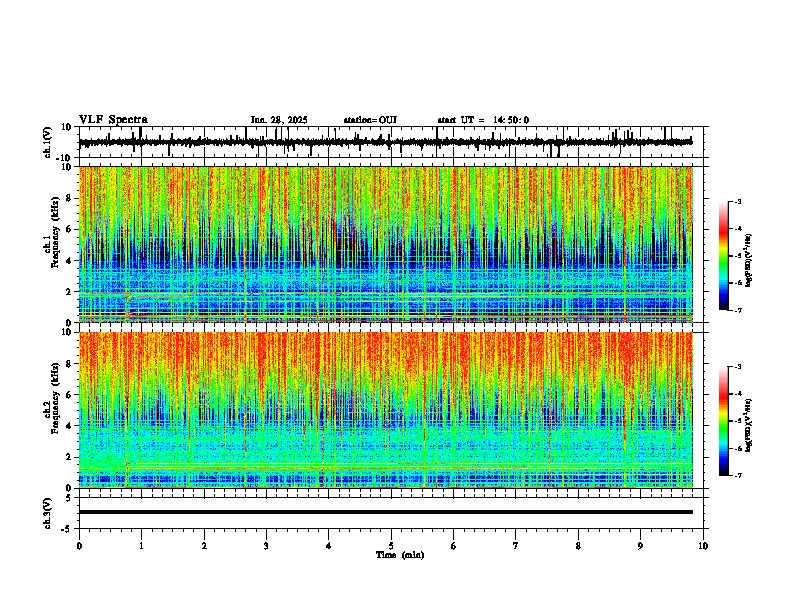Click the "station=OUJ" header label
Viewport: 792px width, 612px height.
pyautogui.click(x=370, y=120)
